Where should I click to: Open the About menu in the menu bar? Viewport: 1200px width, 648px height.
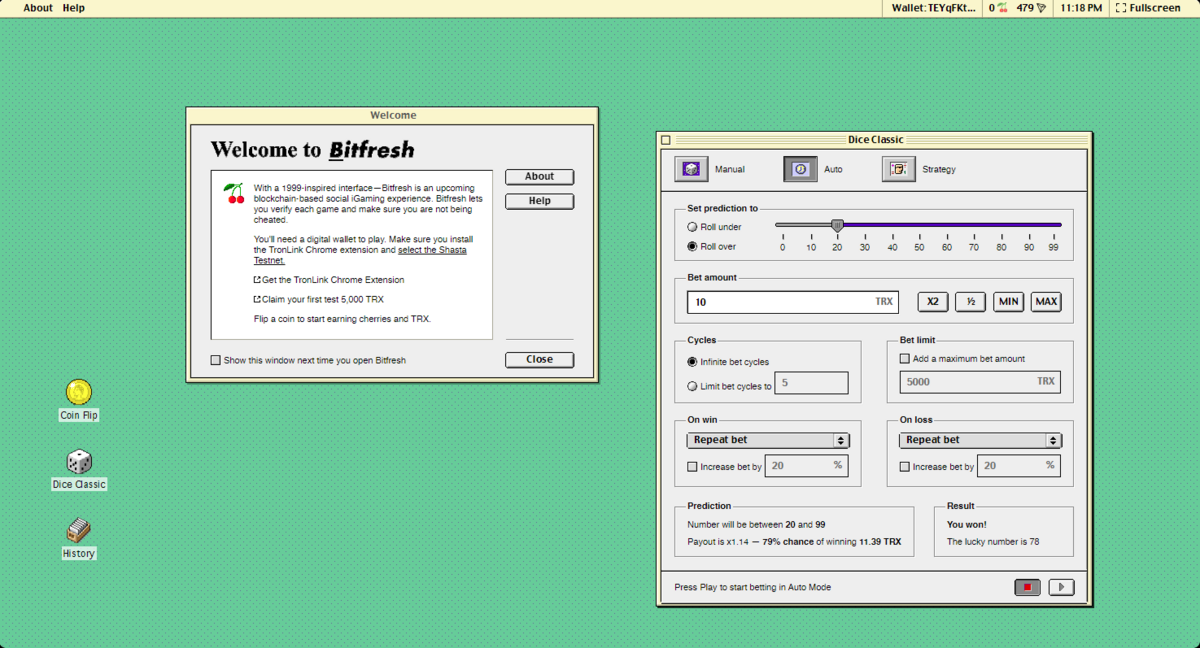[x=38, y=8]
